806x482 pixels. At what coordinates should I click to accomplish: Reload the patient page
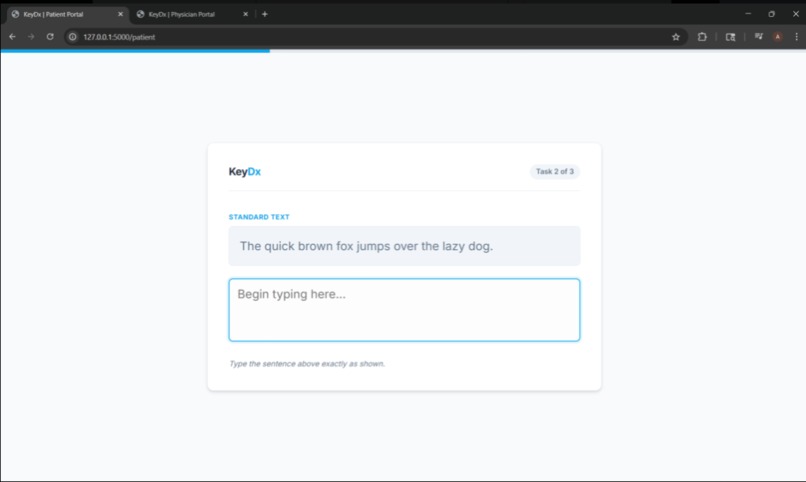[x=50, y=37]
